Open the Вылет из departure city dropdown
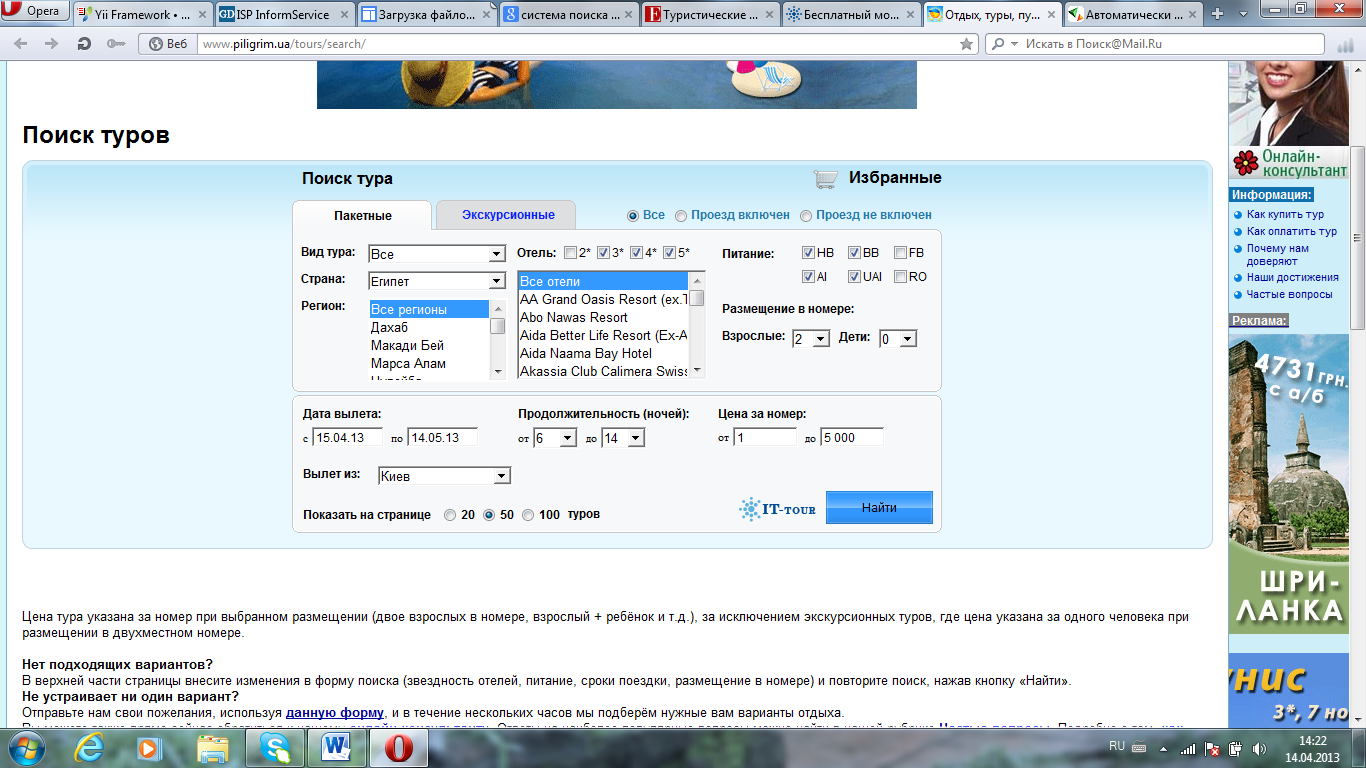Screen dimensions: 1366x768 [x=444, y=476]
